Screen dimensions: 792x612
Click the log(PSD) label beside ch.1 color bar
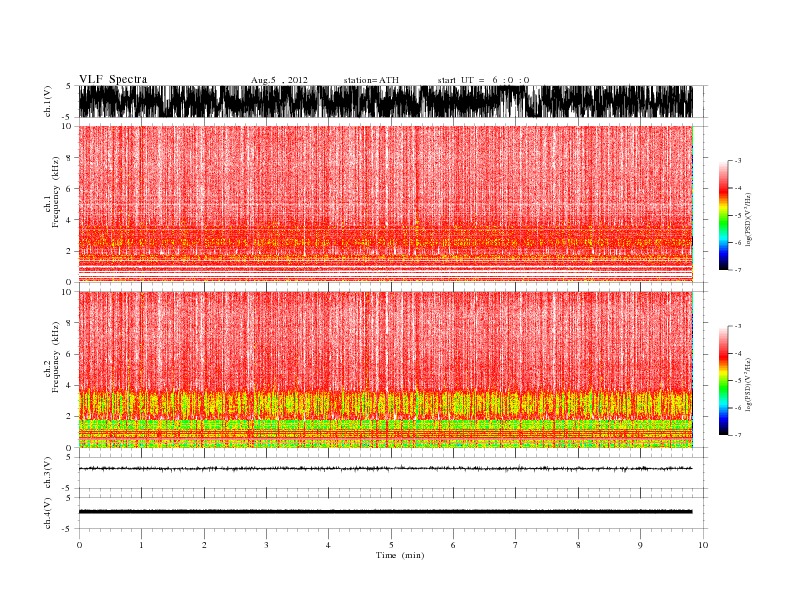[x=748, y=219]
